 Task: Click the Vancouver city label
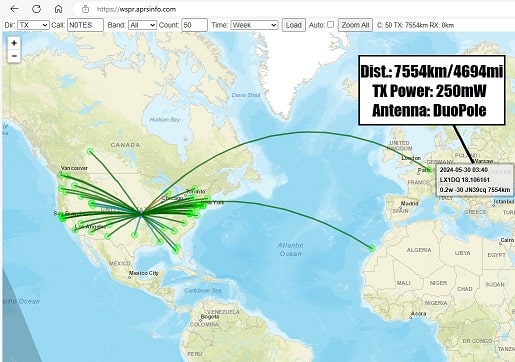point(74,168)
